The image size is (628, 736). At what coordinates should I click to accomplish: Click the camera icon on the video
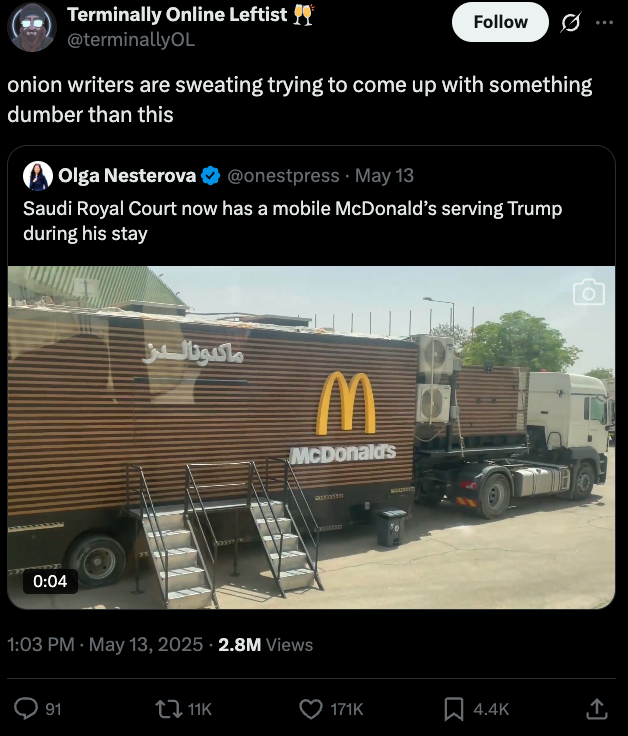tap(589, 291)
